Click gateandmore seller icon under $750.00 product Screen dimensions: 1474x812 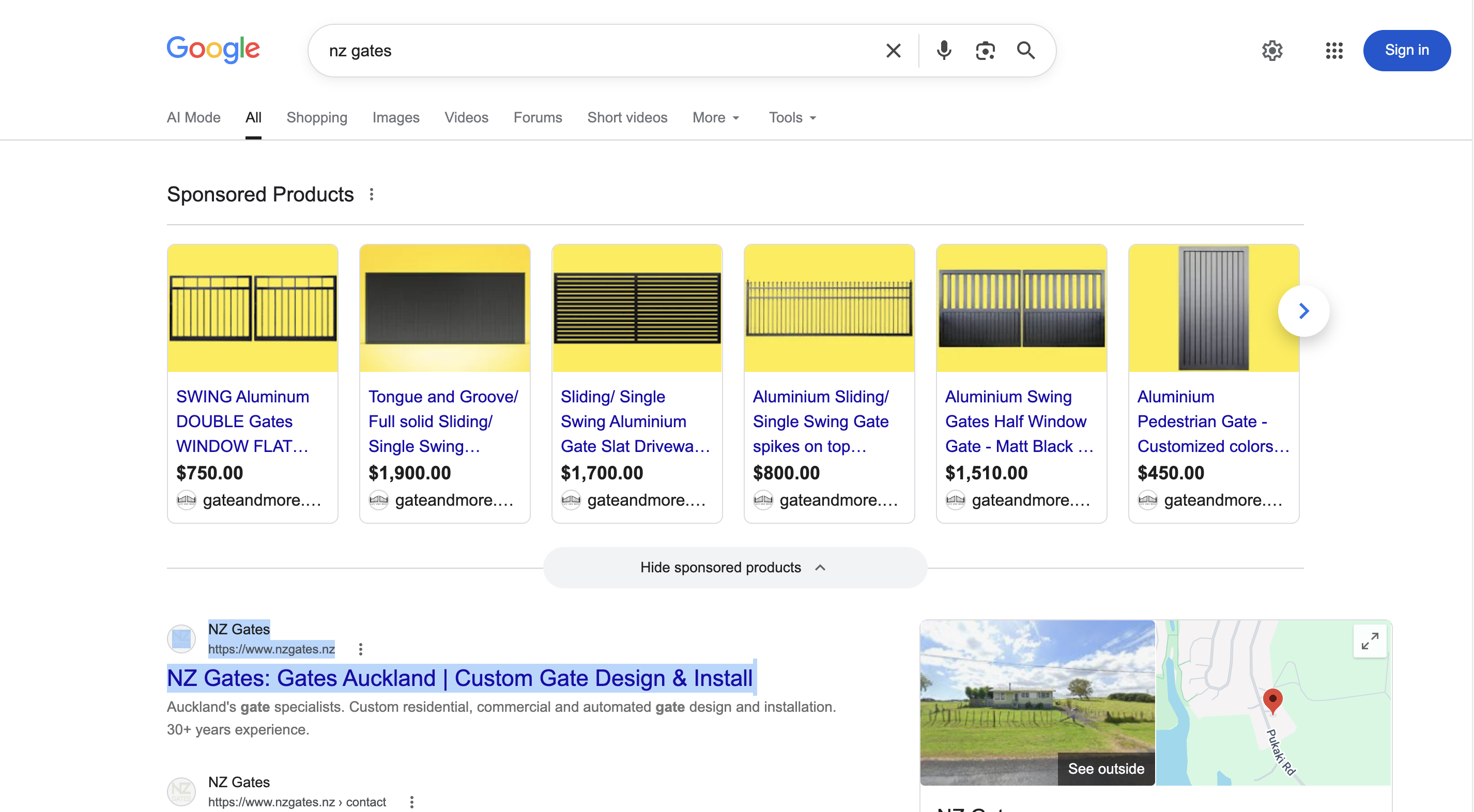pos(187,500)
